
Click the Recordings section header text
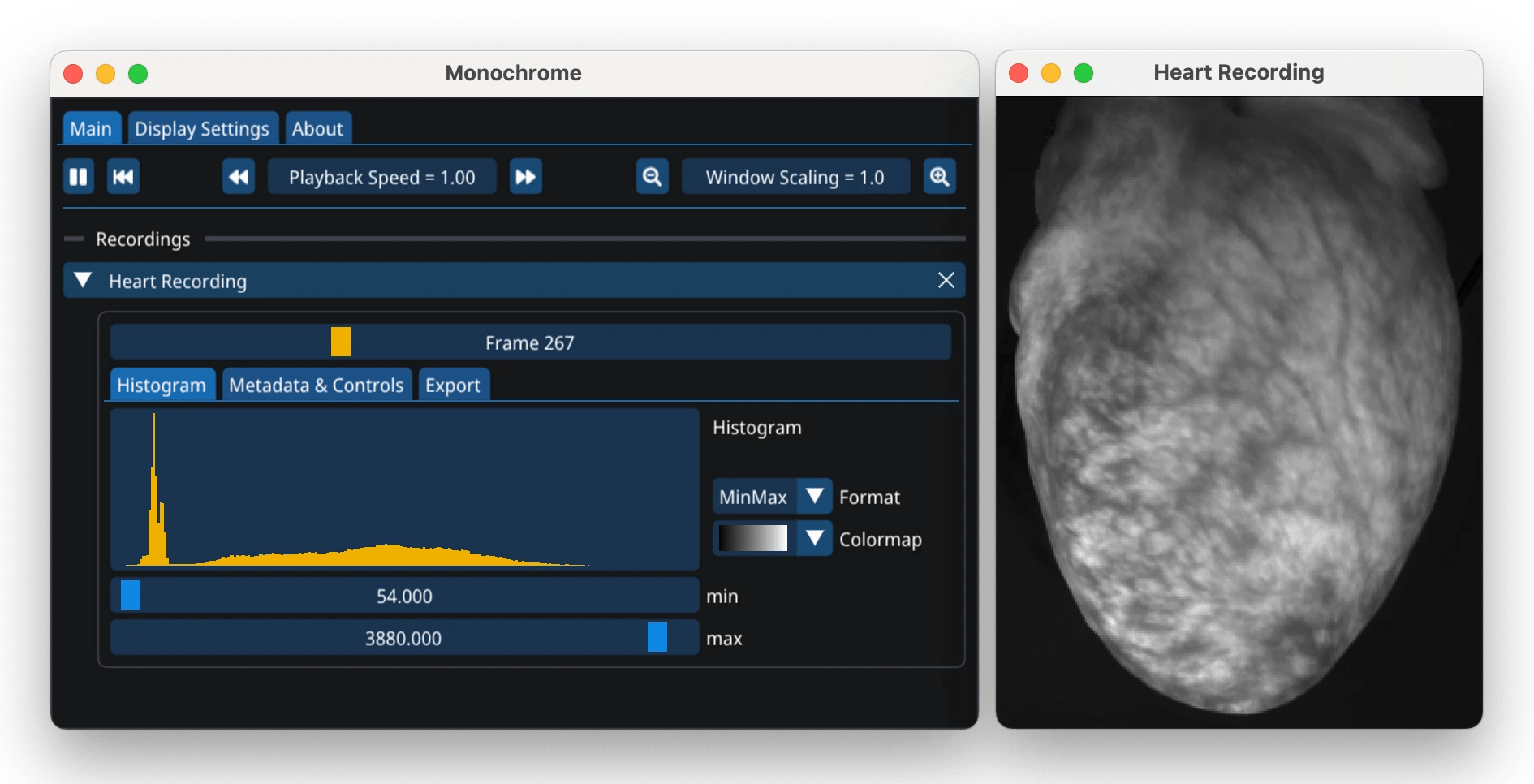point(143,239)
